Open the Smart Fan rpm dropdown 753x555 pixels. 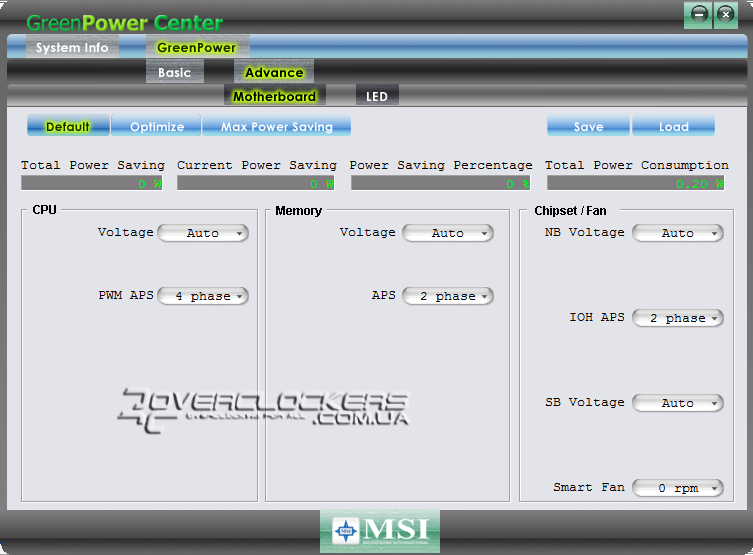point(678,488)
